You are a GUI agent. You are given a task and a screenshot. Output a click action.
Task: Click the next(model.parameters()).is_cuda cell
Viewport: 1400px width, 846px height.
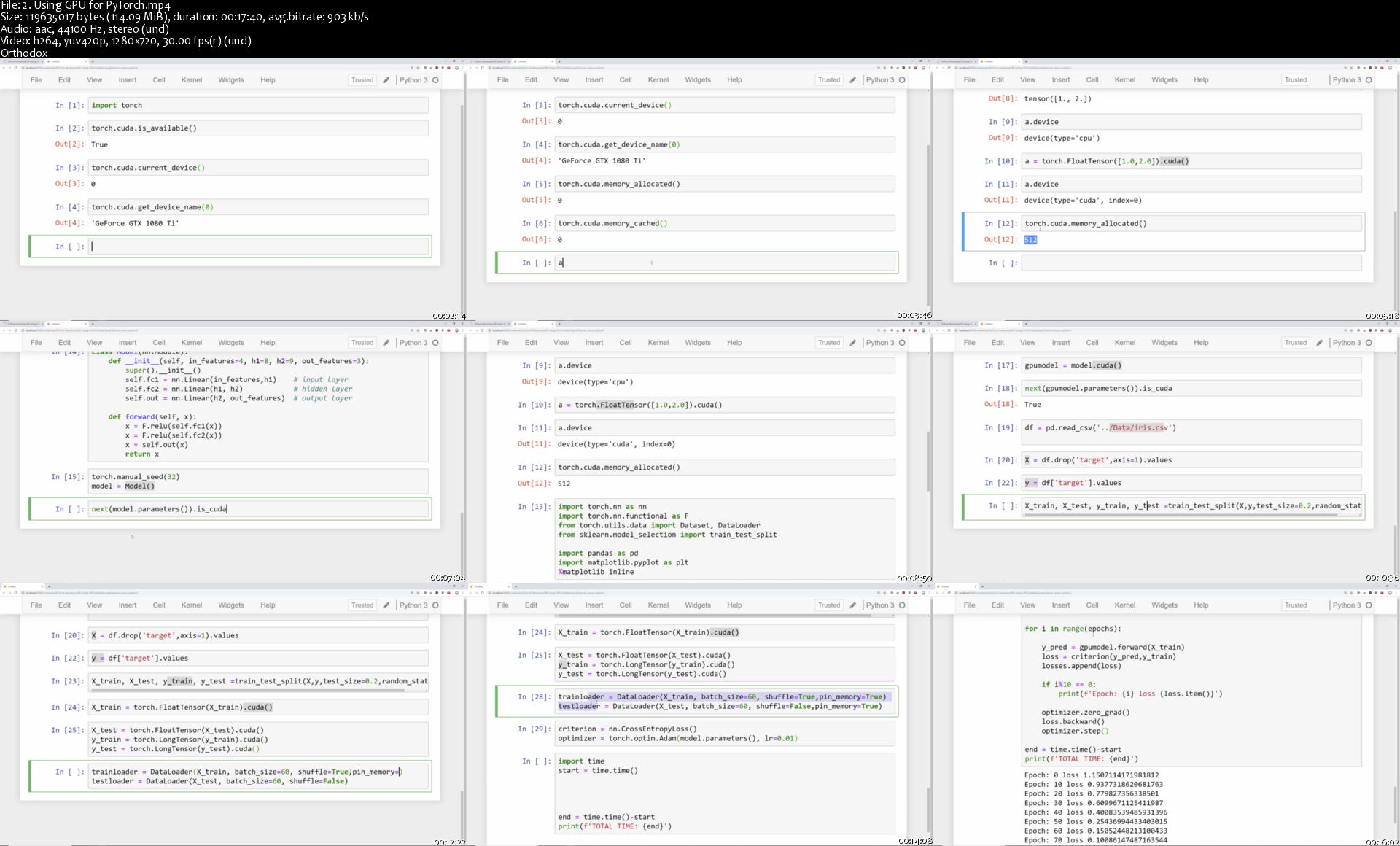258,509
